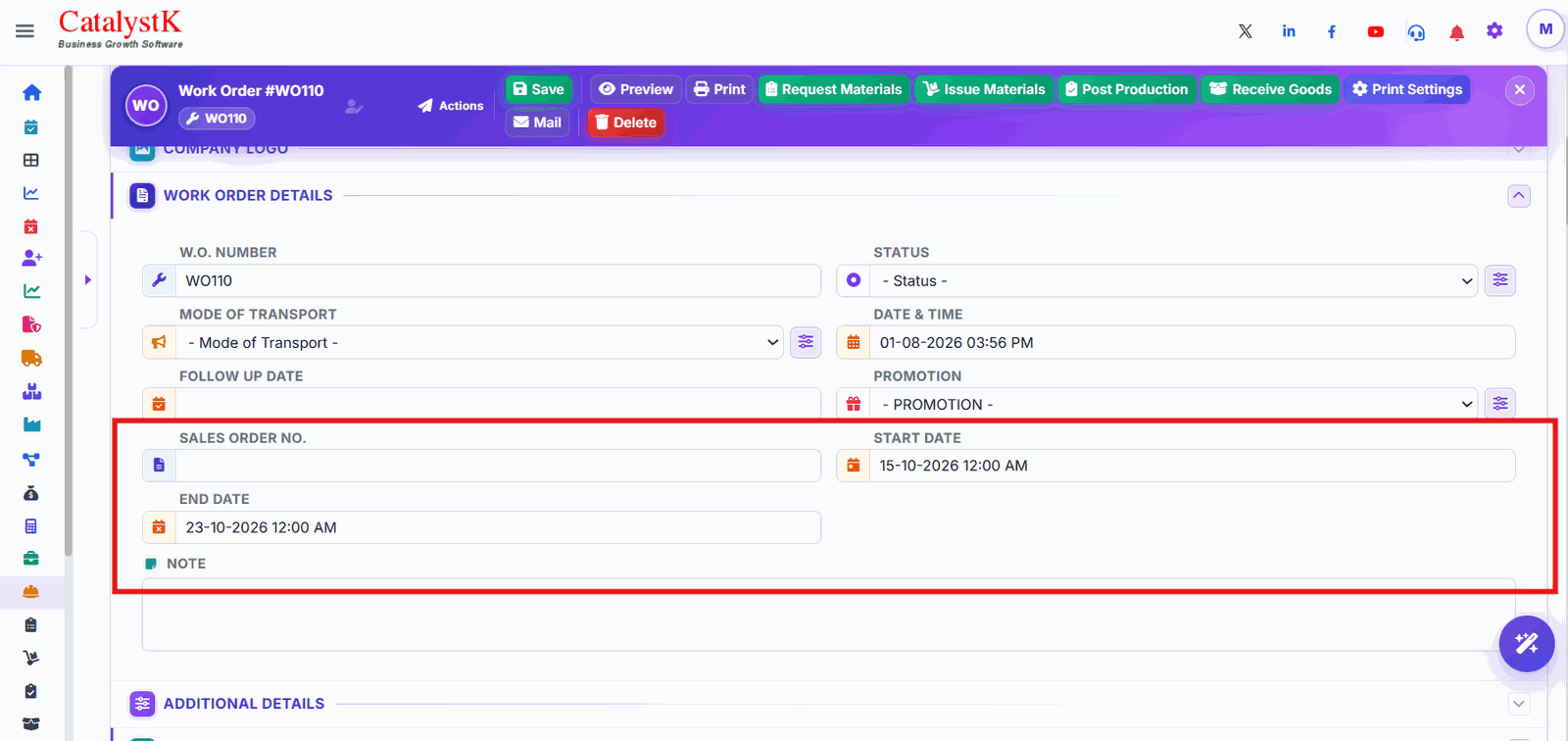Open the Actions menu
This screenshot has height=741, width=1568.
[x=451, y=106]
